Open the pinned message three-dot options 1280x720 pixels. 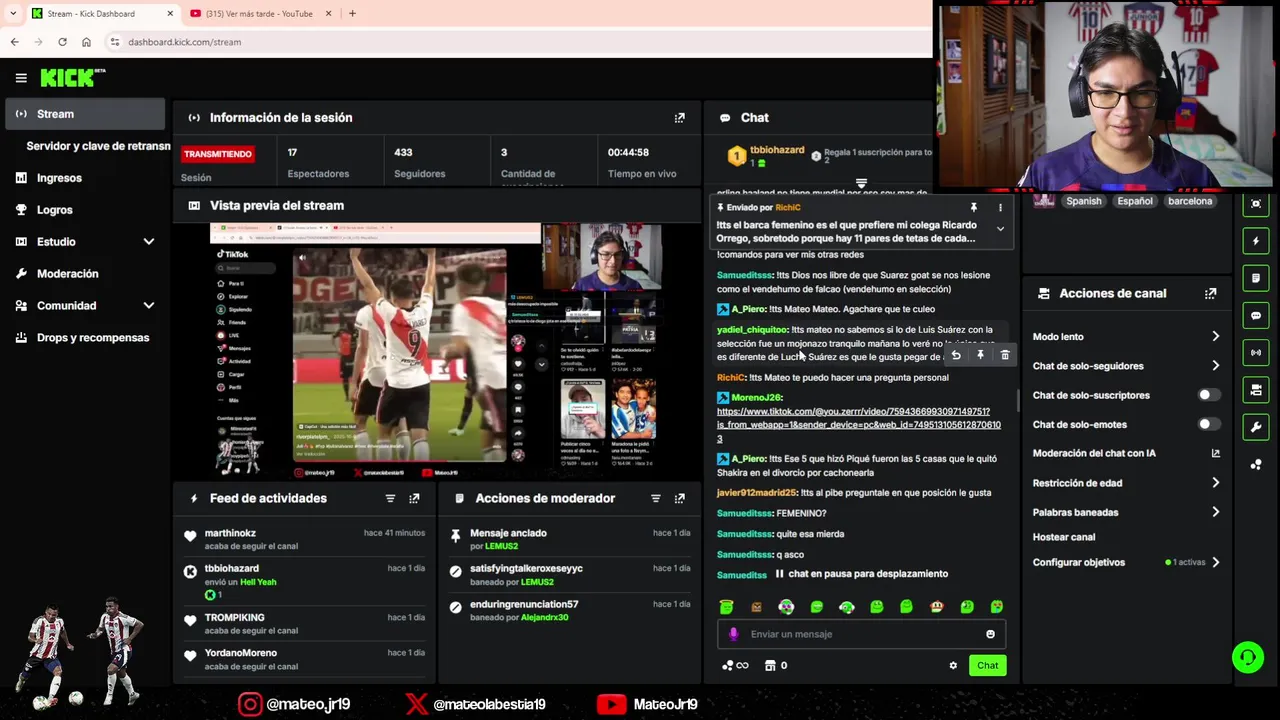pos(1000,208)
